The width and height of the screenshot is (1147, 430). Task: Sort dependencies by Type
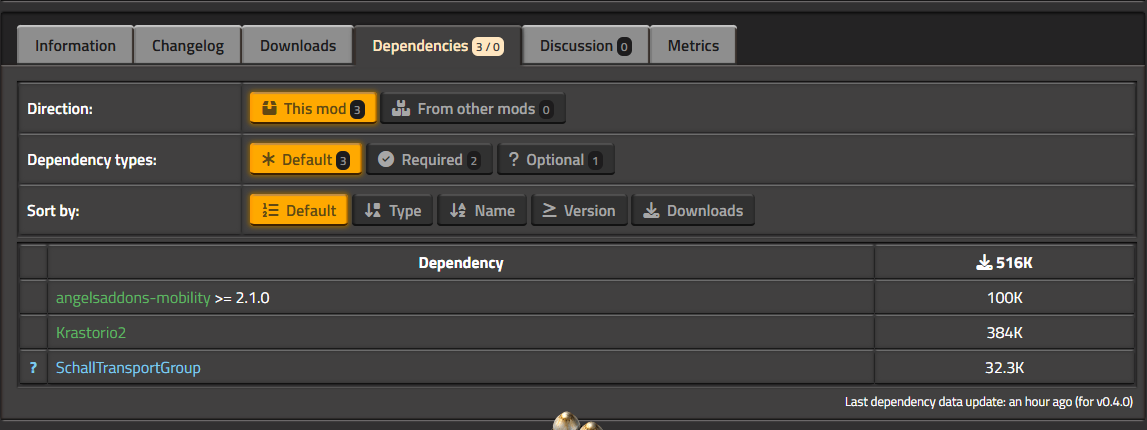pos(393,211)
